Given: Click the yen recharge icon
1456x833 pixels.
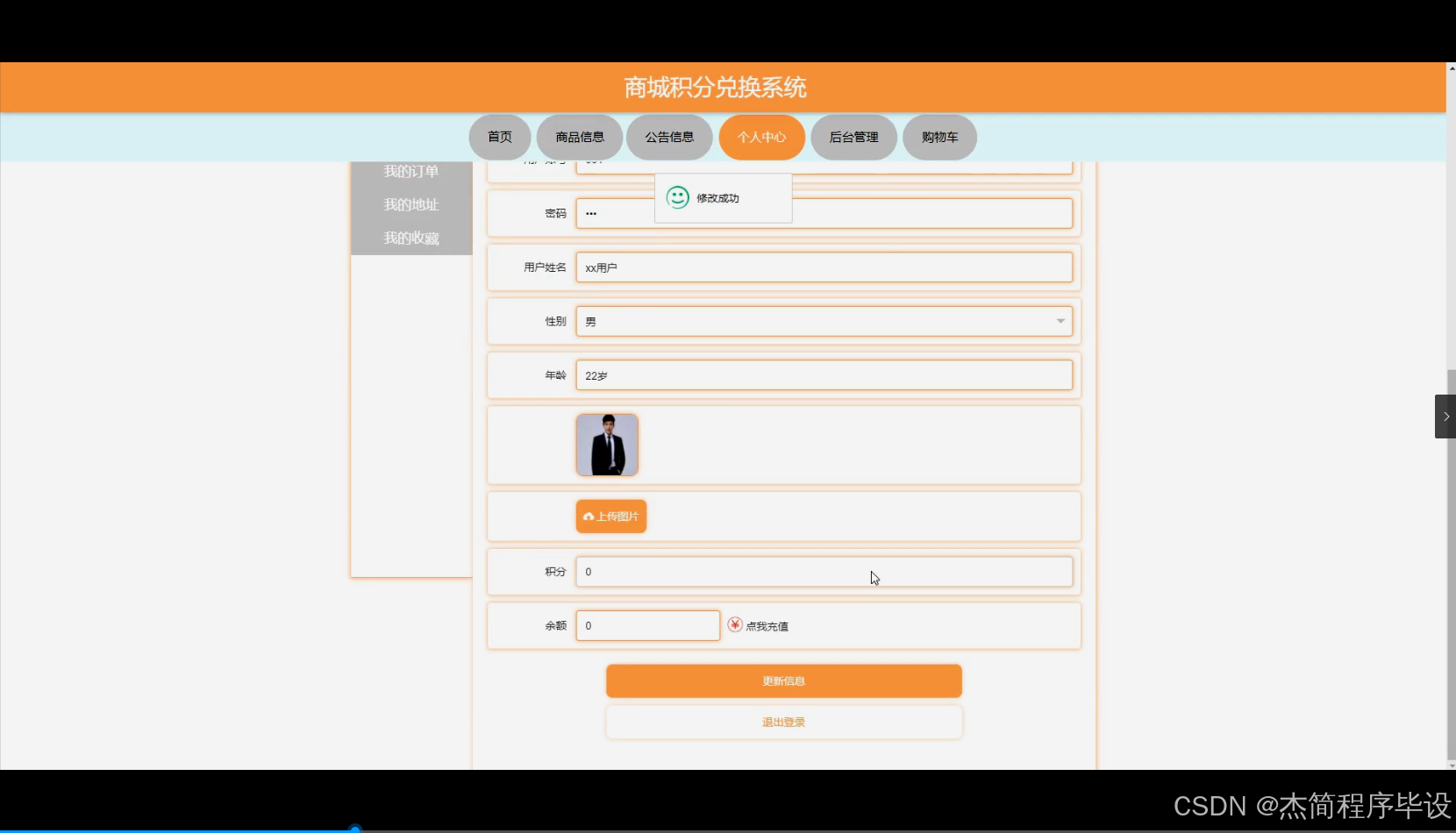Looking at the screenshot, I should [x=735, y=624].
